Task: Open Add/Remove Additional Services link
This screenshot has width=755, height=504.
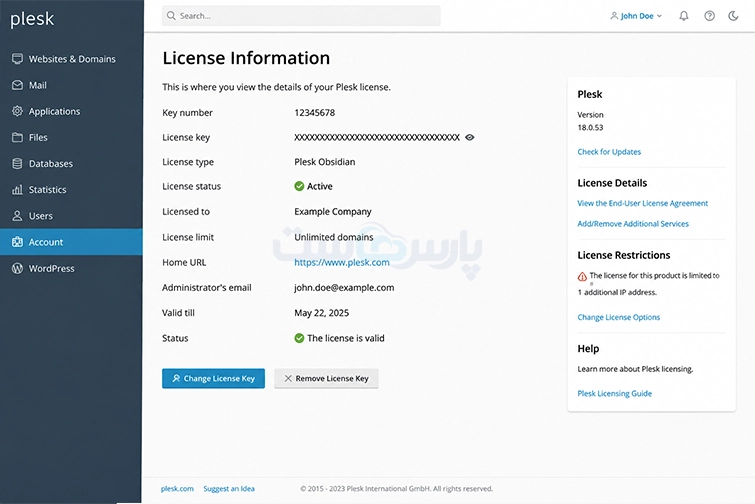Action: click(x=633, y=224)
